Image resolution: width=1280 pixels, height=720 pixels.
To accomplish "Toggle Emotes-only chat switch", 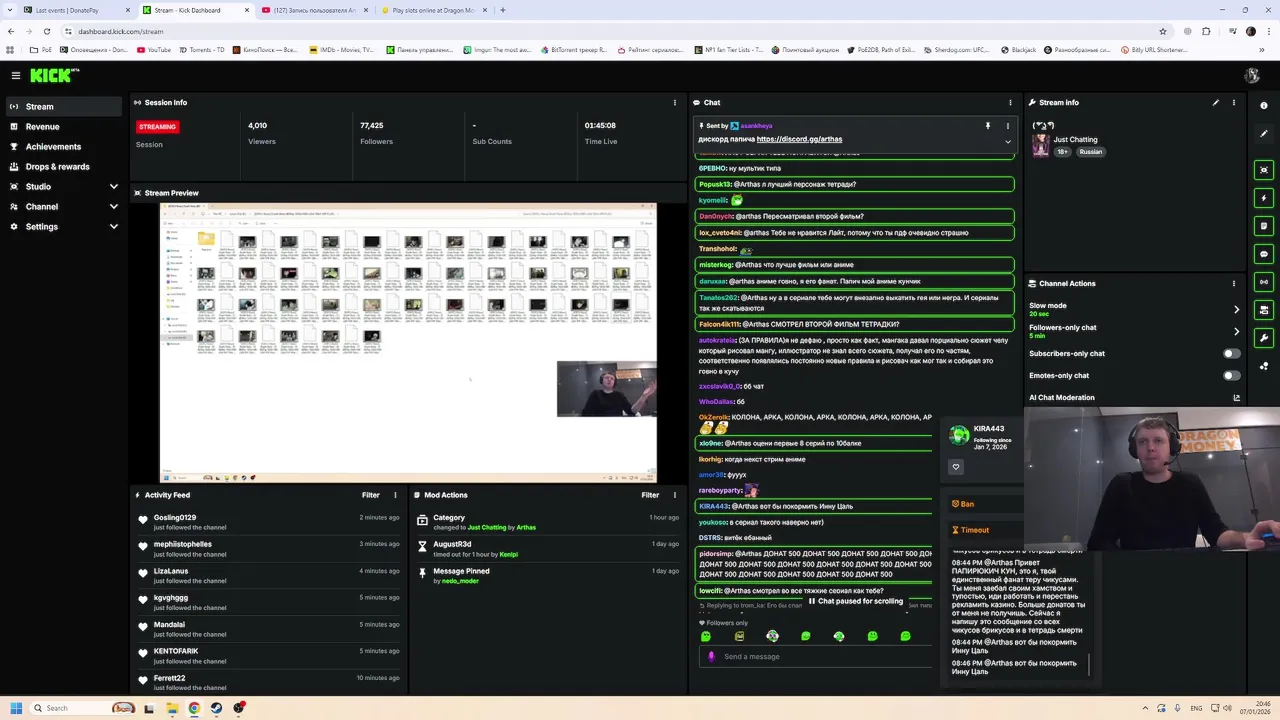I will point(1232,375).
